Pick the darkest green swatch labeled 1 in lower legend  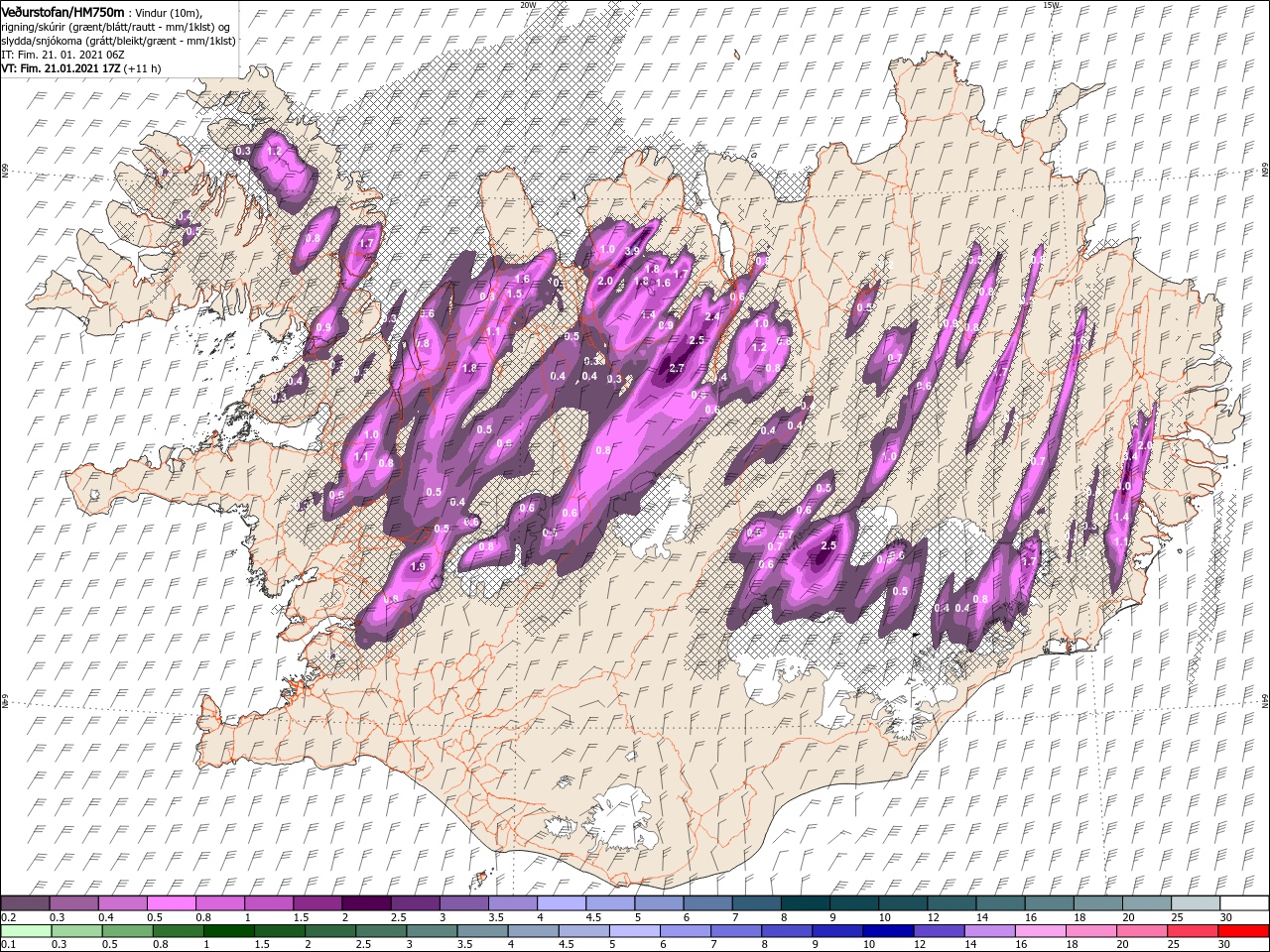228,931
